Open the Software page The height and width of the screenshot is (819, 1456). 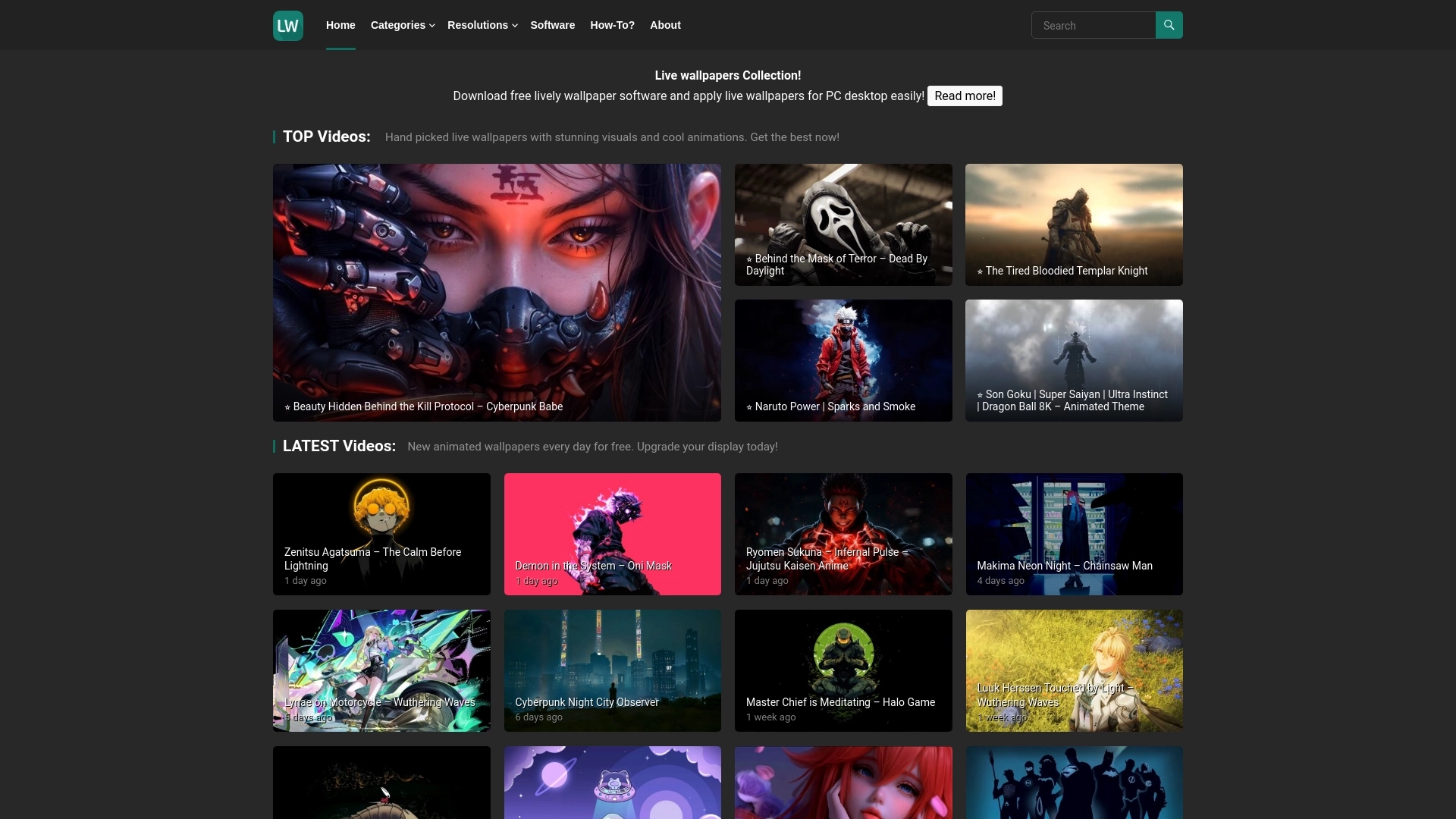(x=552, y=25)
